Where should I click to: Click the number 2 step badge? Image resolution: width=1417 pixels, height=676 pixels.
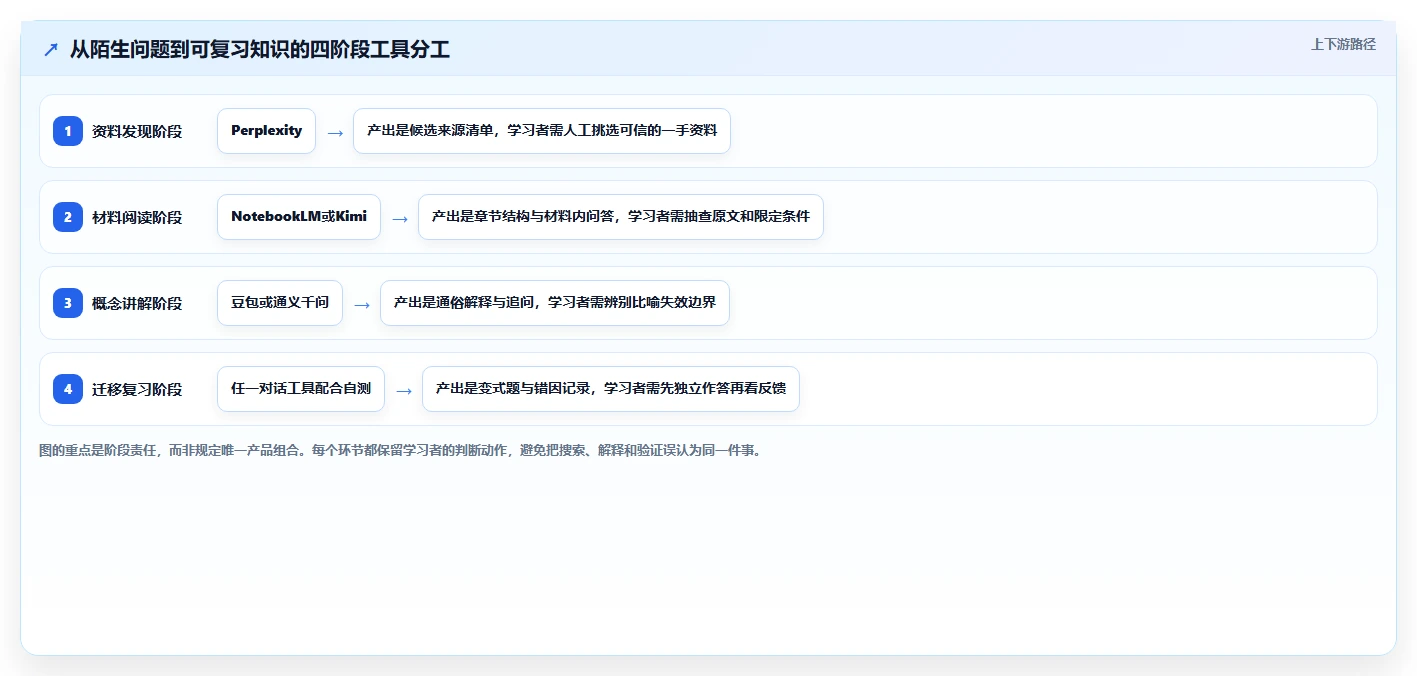click(68, 217)
